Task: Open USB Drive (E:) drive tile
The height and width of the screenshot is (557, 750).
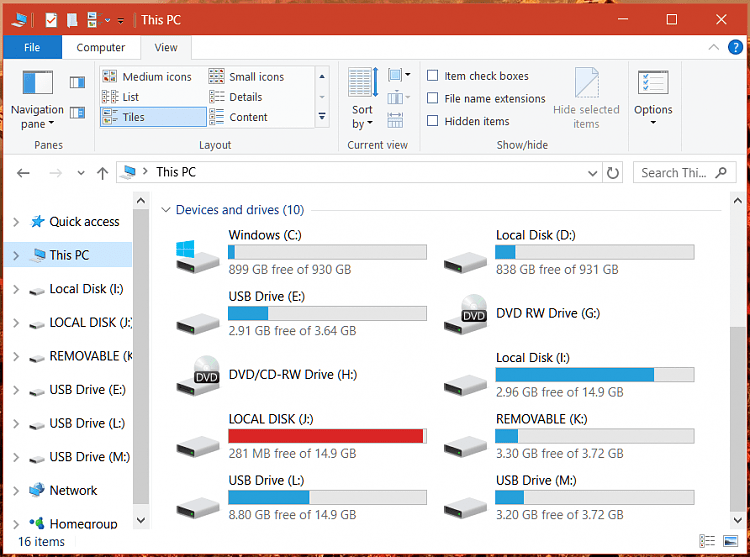Action: click(302, 314)
